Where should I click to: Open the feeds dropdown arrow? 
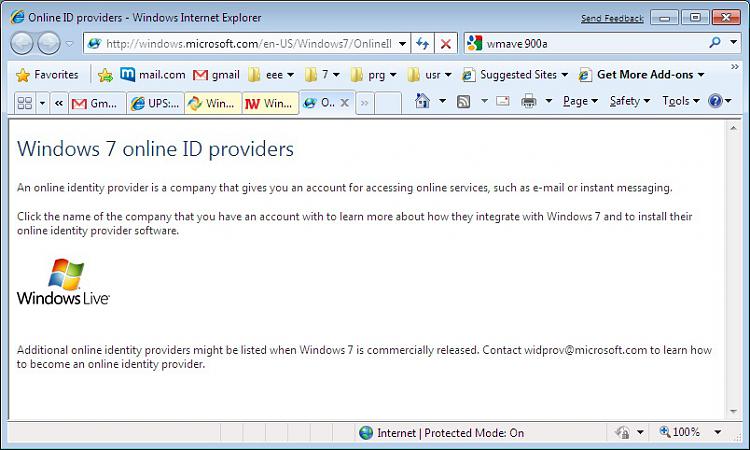click(484, 101)
